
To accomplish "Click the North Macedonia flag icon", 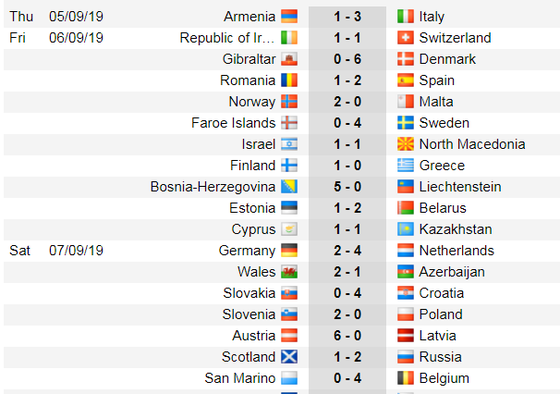I will pos(405,144).
